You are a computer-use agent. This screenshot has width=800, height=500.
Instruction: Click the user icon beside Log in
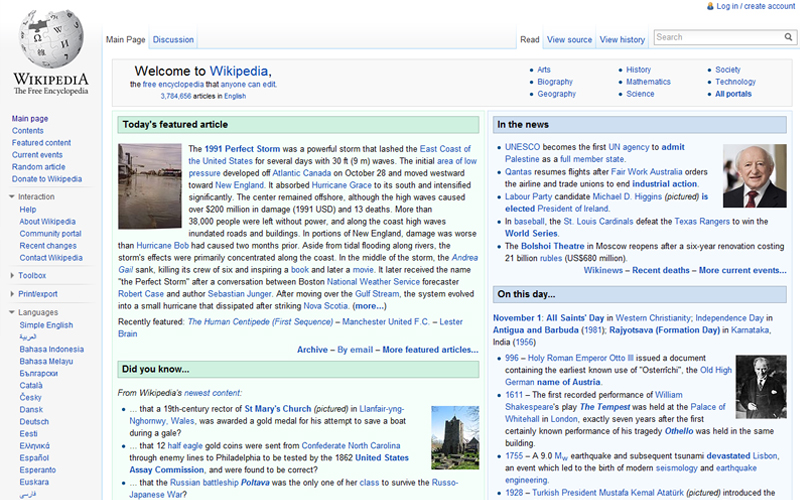(710, 6)
